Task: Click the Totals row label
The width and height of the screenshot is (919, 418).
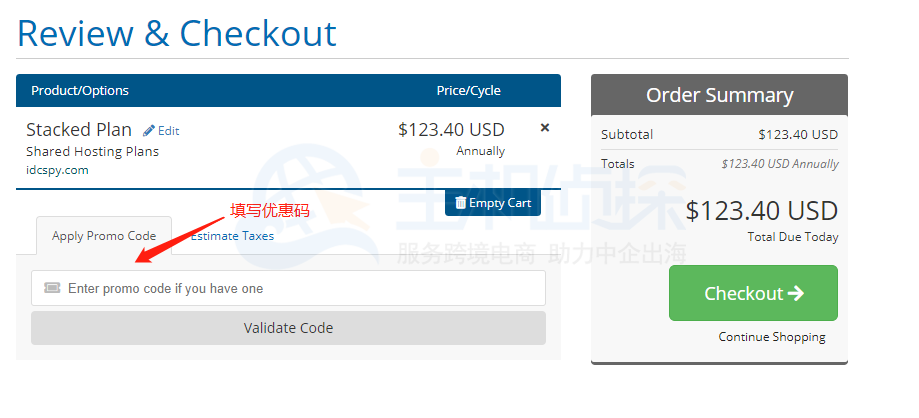Action: tap(620, 164)
